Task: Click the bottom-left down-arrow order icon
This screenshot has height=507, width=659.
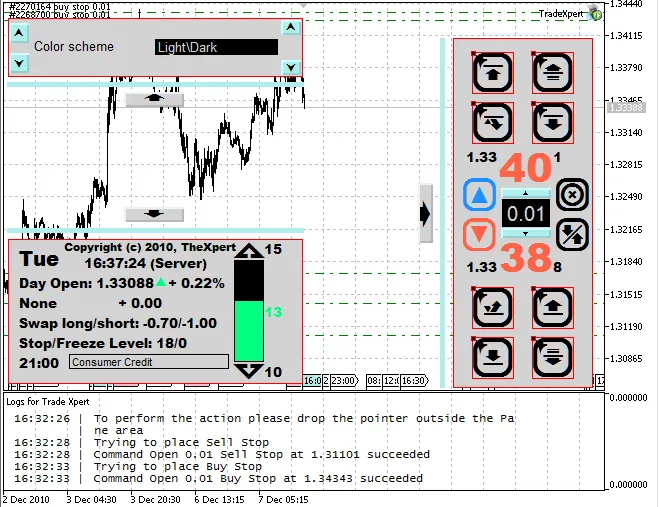Action: click(x=493, y=357)
